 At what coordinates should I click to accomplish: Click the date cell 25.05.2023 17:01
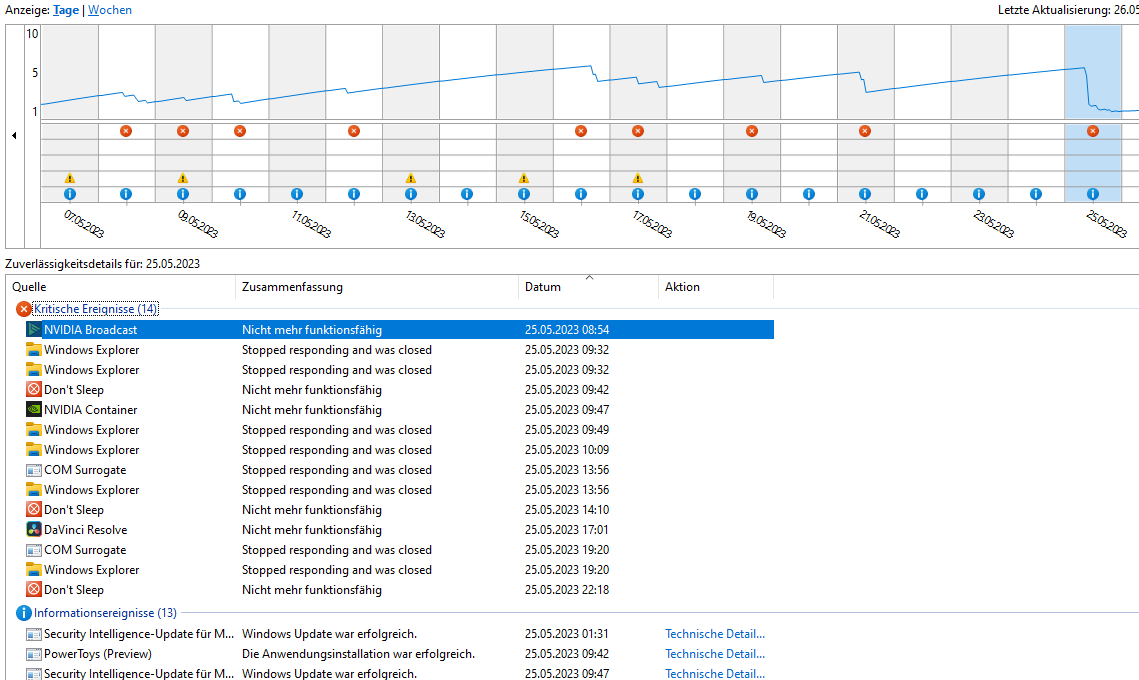click(567, 530)
